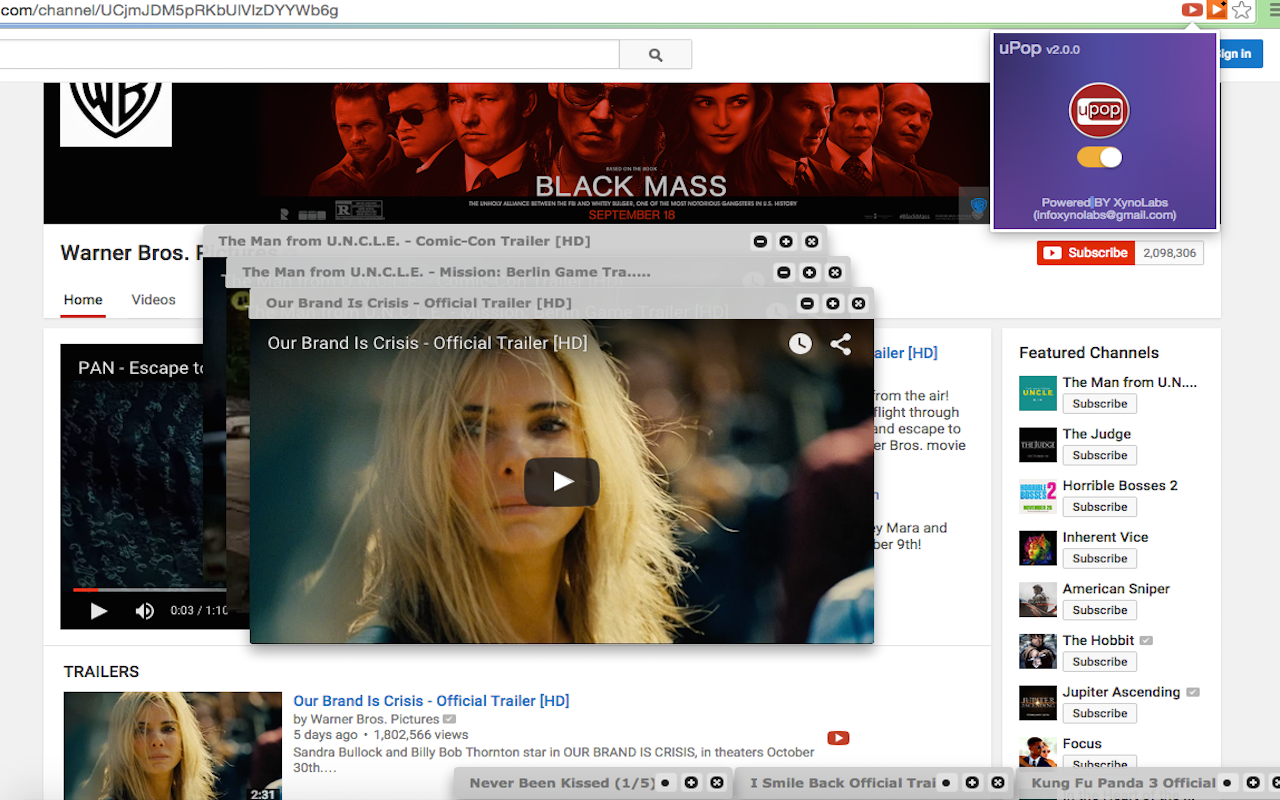
Task: Click the browser address bar URL
Action: (170, 10)
